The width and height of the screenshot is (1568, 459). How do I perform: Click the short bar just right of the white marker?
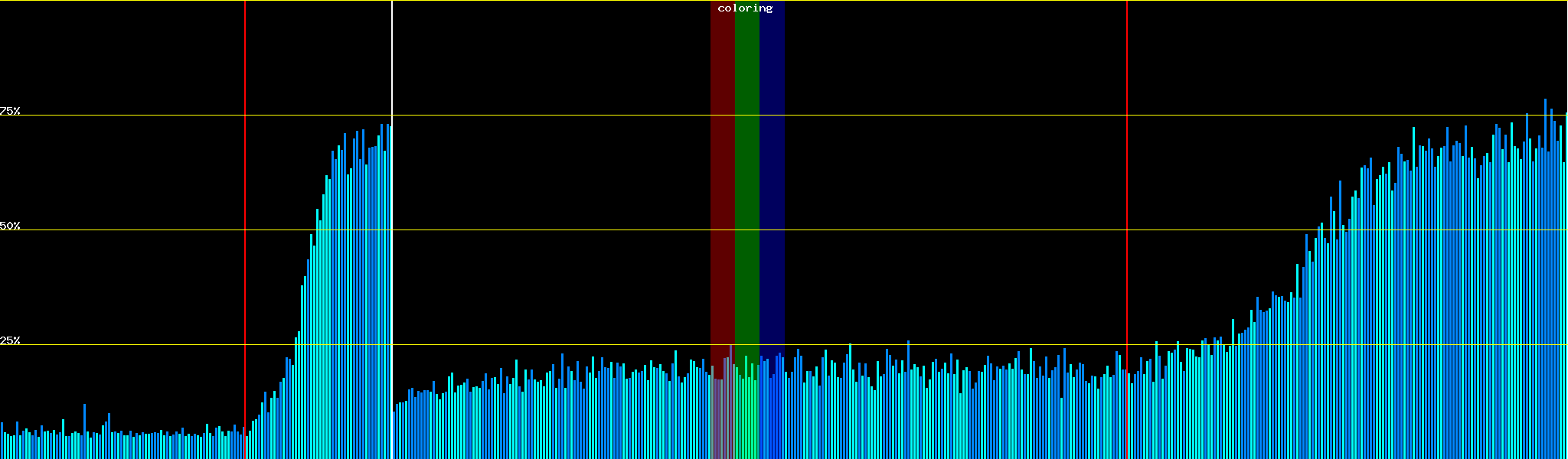point(394,436)
